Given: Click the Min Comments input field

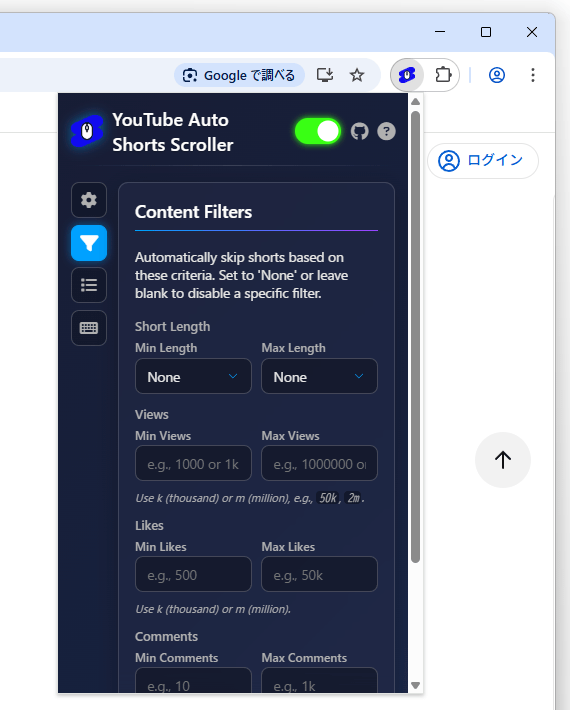Looking at the screenshot, I should tap(193, 680).
